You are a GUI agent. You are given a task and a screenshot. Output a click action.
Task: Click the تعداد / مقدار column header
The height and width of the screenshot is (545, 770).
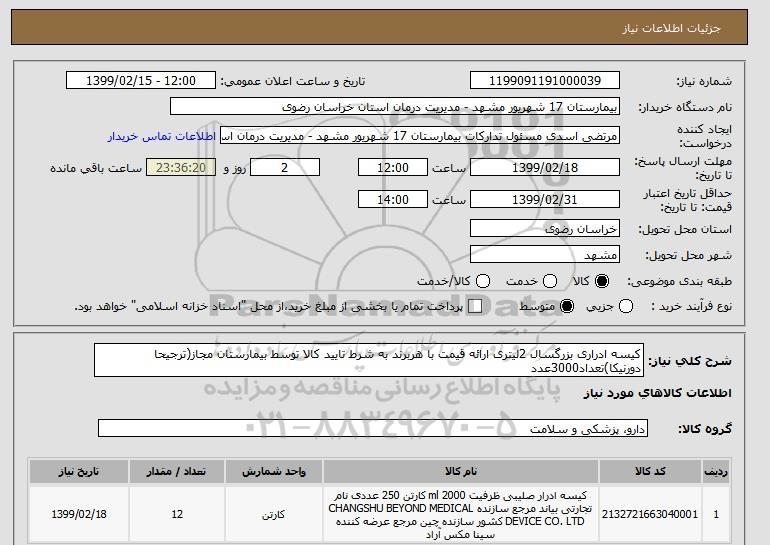pos(177,471)
